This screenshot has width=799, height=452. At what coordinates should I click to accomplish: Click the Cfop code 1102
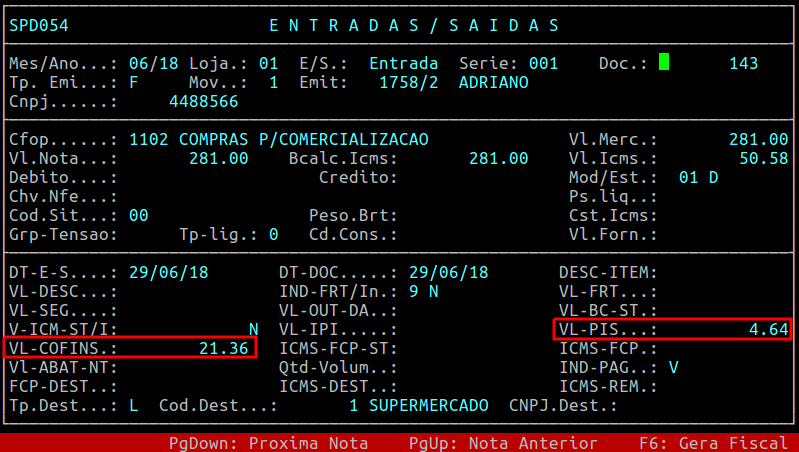(149, 139)
